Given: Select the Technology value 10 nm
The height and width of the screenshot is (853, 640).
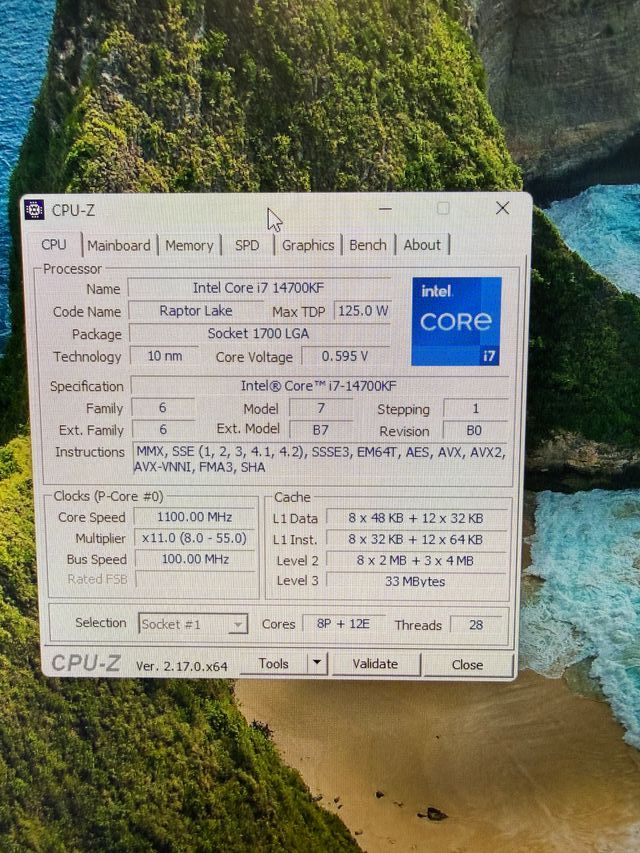Looking at the screenshot, I should click(x=165, y=356).
